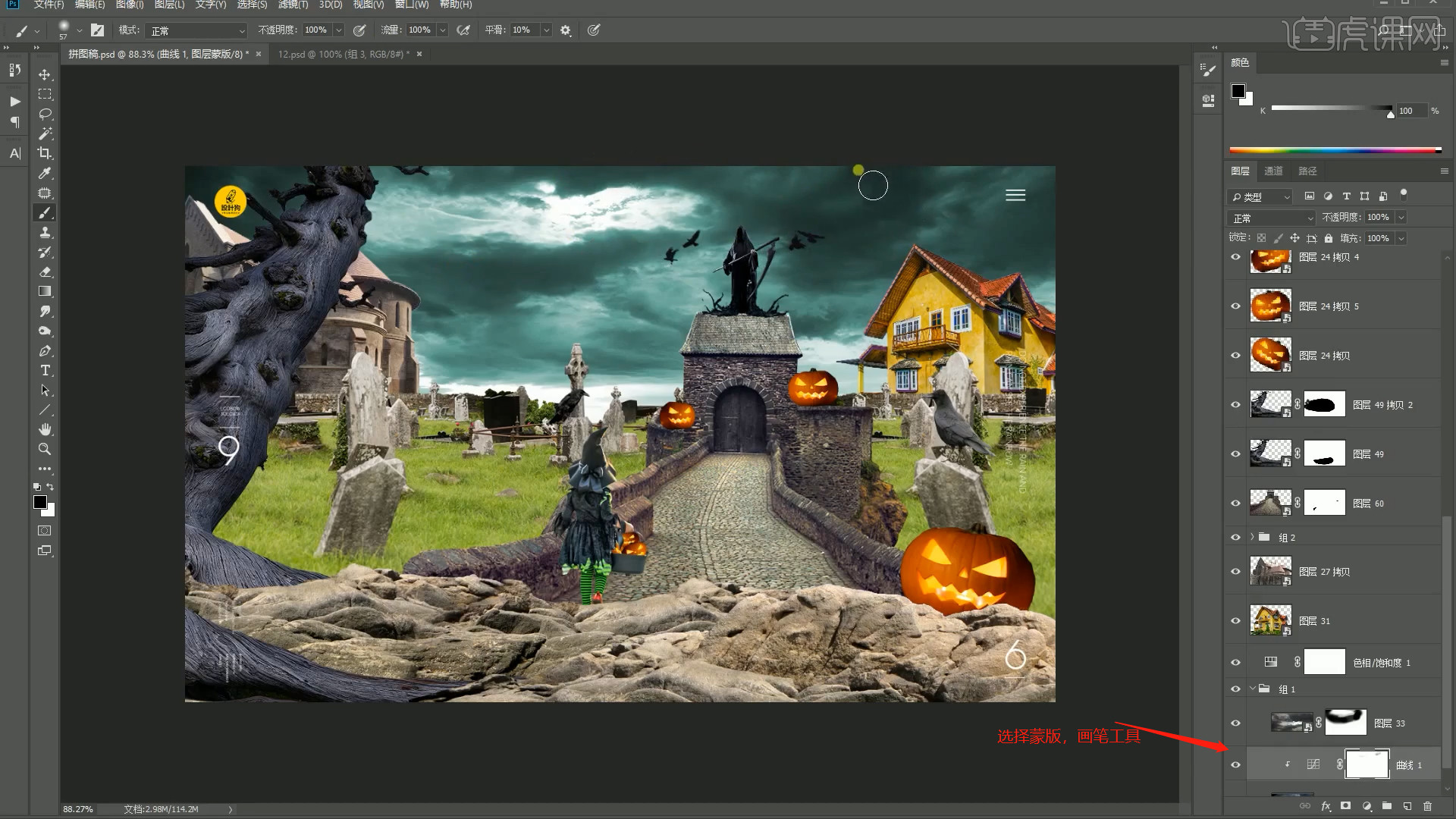The width and height of the screenshot is (1456, 819).
Task: Add a layer style with fx button
Action: click(x=1326, y=806)
